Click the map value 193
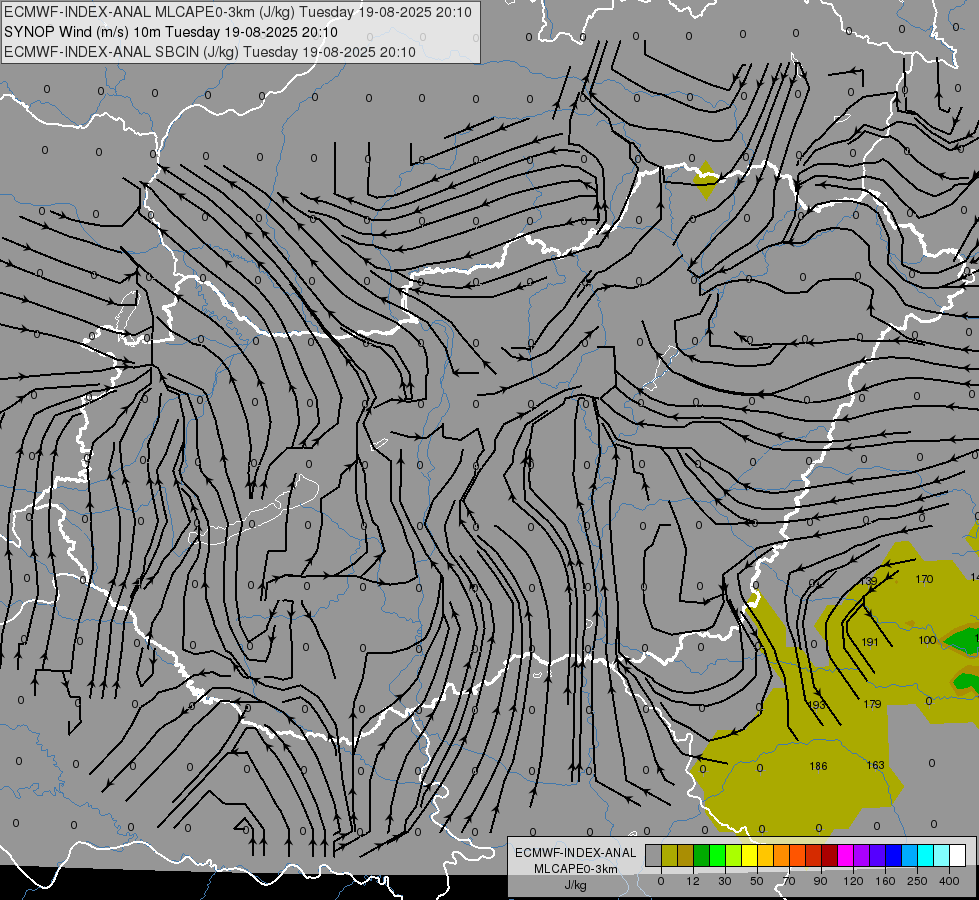 [817, 705]
